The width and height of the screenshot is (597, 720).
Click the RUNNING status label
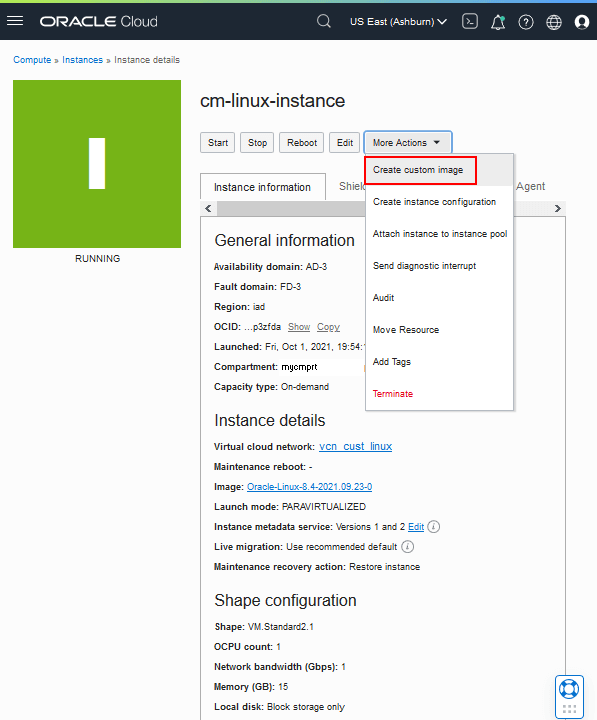[x=97, y=259]
